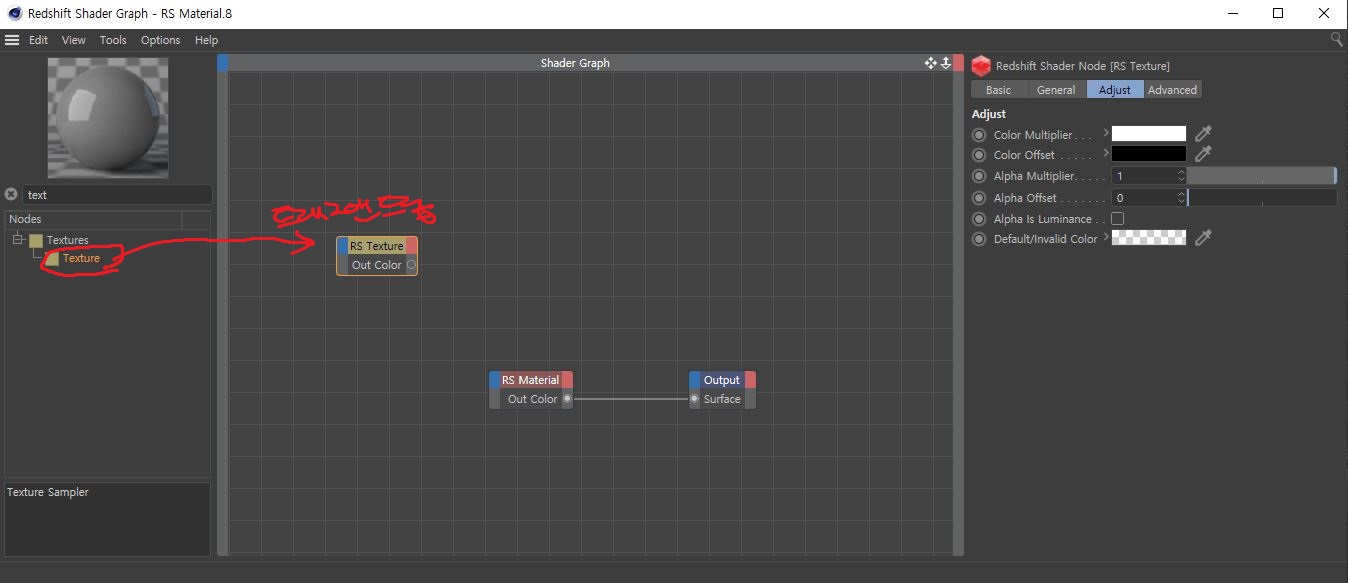Click the blue corner of Shader Graph header
The height and width of the screenshot is (583, 1348).
223,63
